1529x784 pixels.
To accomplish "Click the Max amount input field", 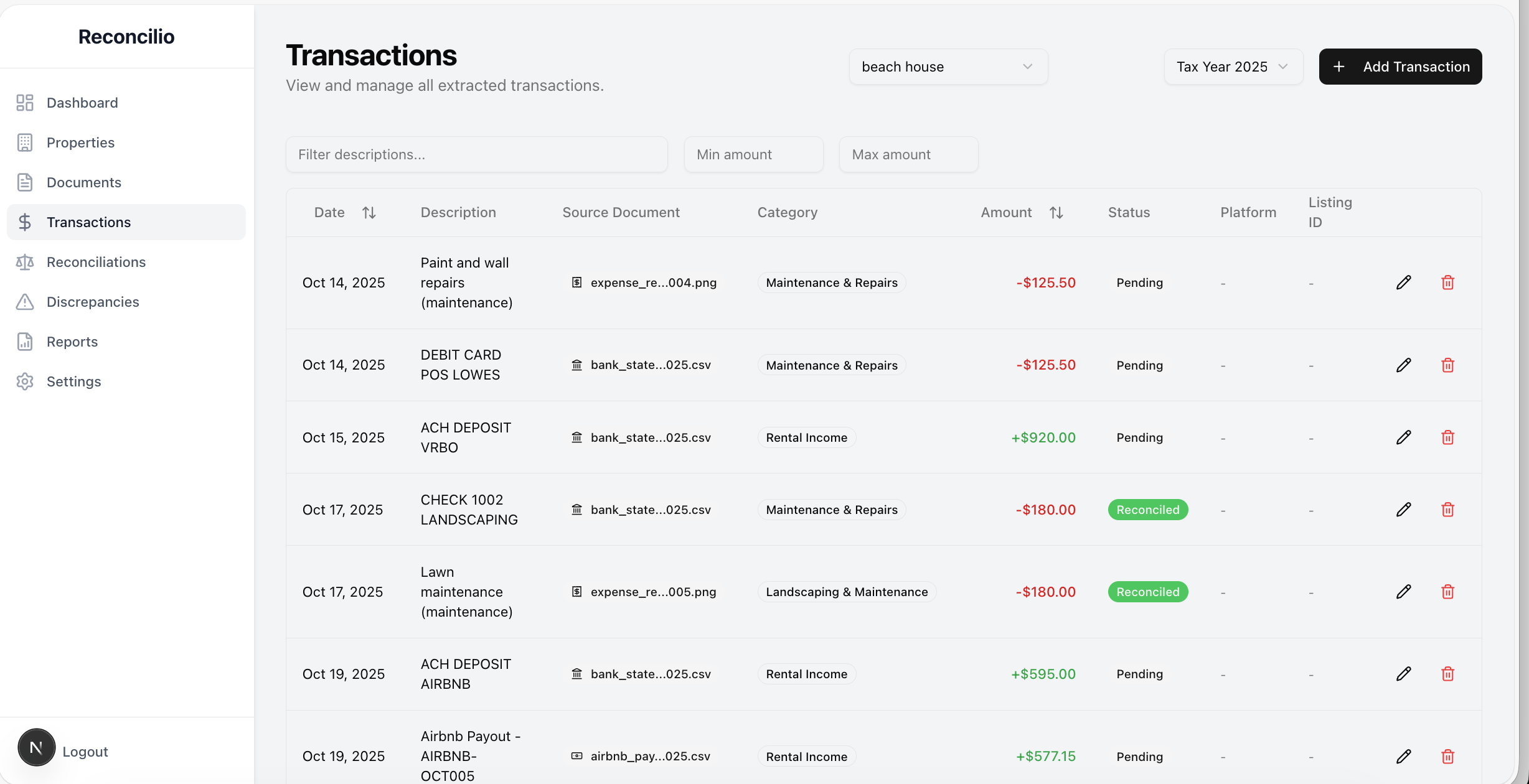I will click(x=908, y=154).
